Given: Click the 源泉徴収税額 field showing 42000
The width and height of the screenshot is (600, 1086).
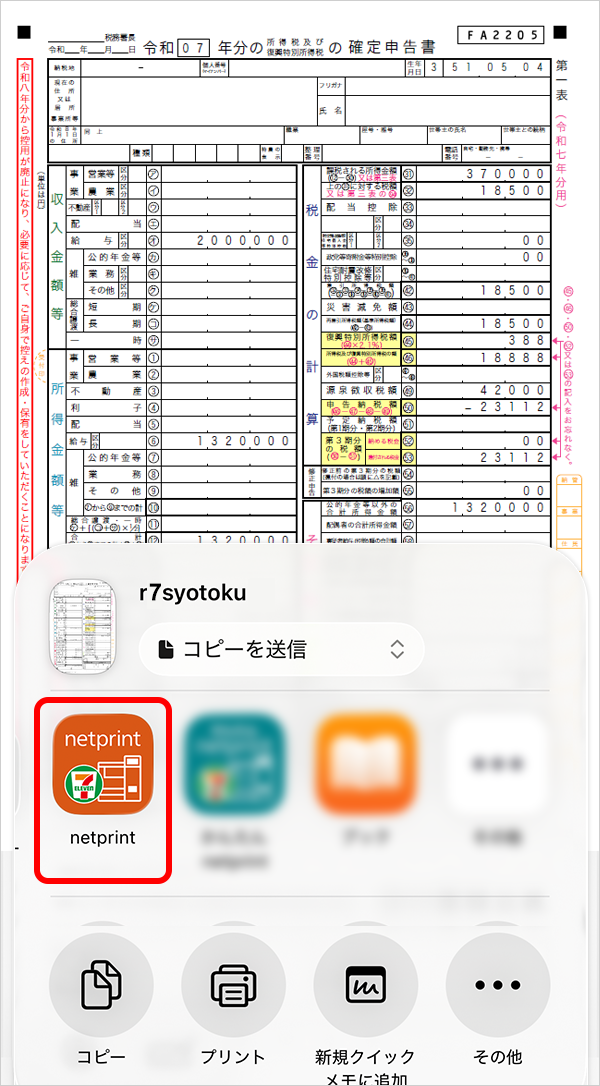Looking at the screenshot, I should pos(484,391).
